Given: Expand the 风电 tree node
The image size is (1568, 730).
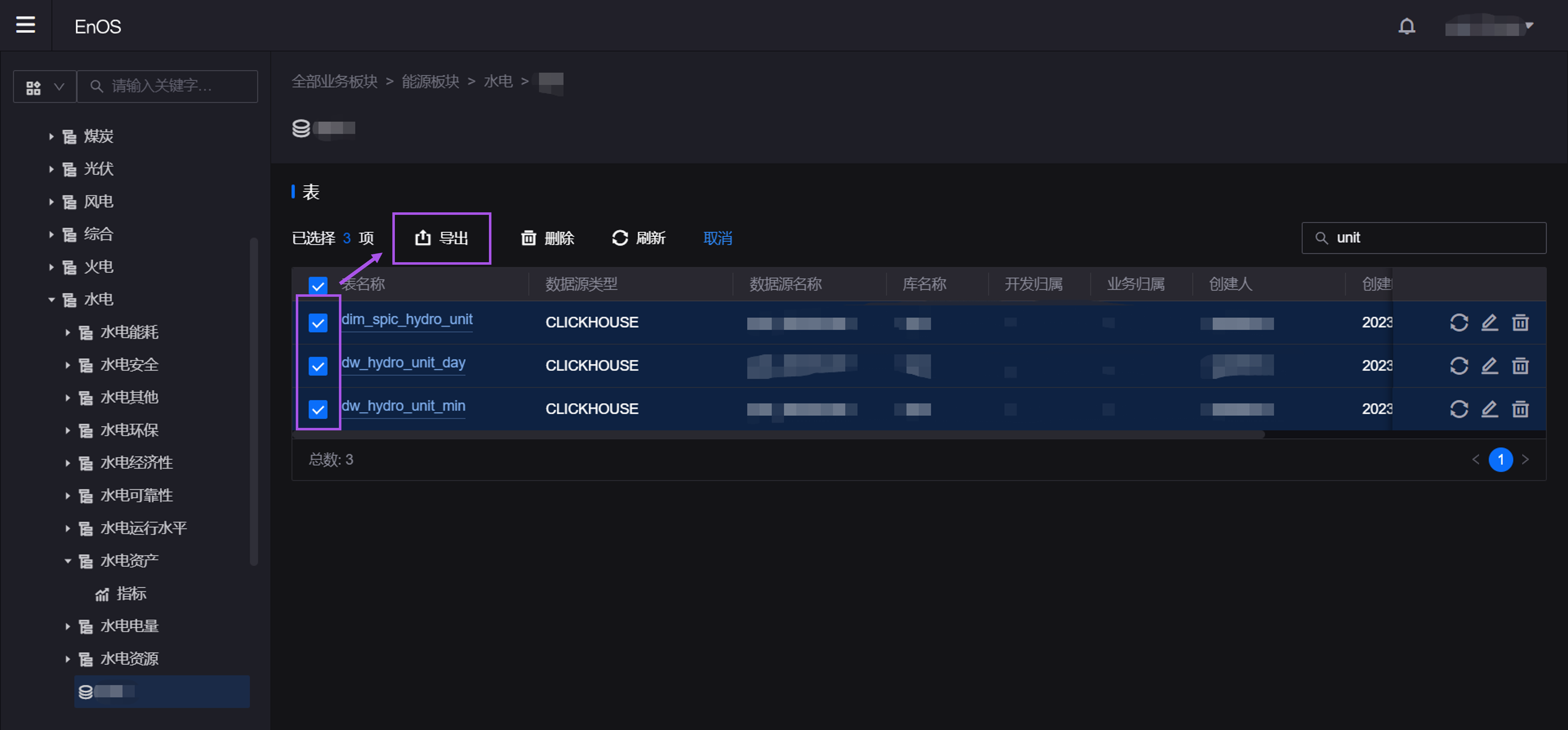Looking at the screenshot, I should 51,202.
